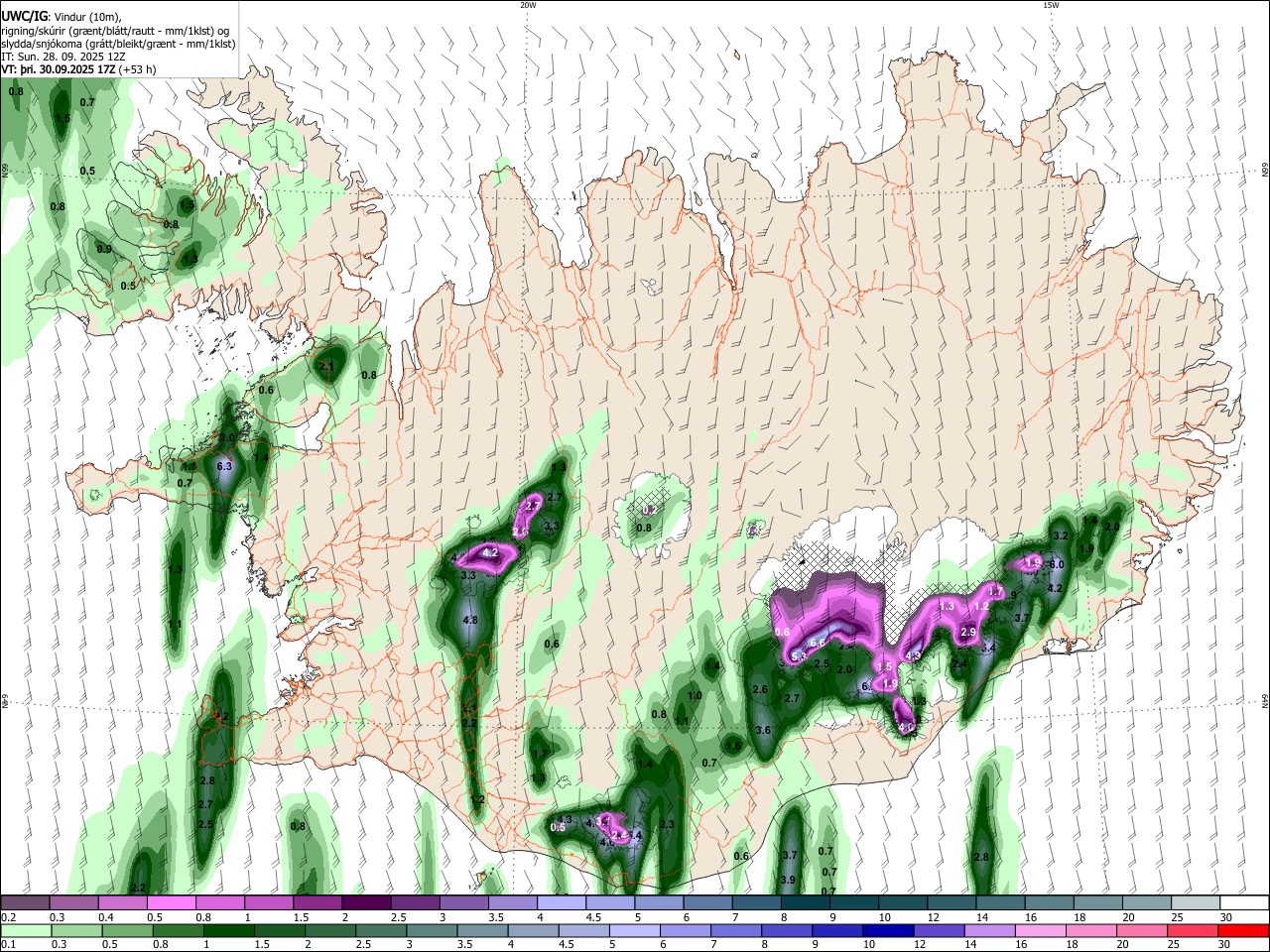Click the 'rigning/skúrir' legend description line
1270x952 pixels.
116,30
